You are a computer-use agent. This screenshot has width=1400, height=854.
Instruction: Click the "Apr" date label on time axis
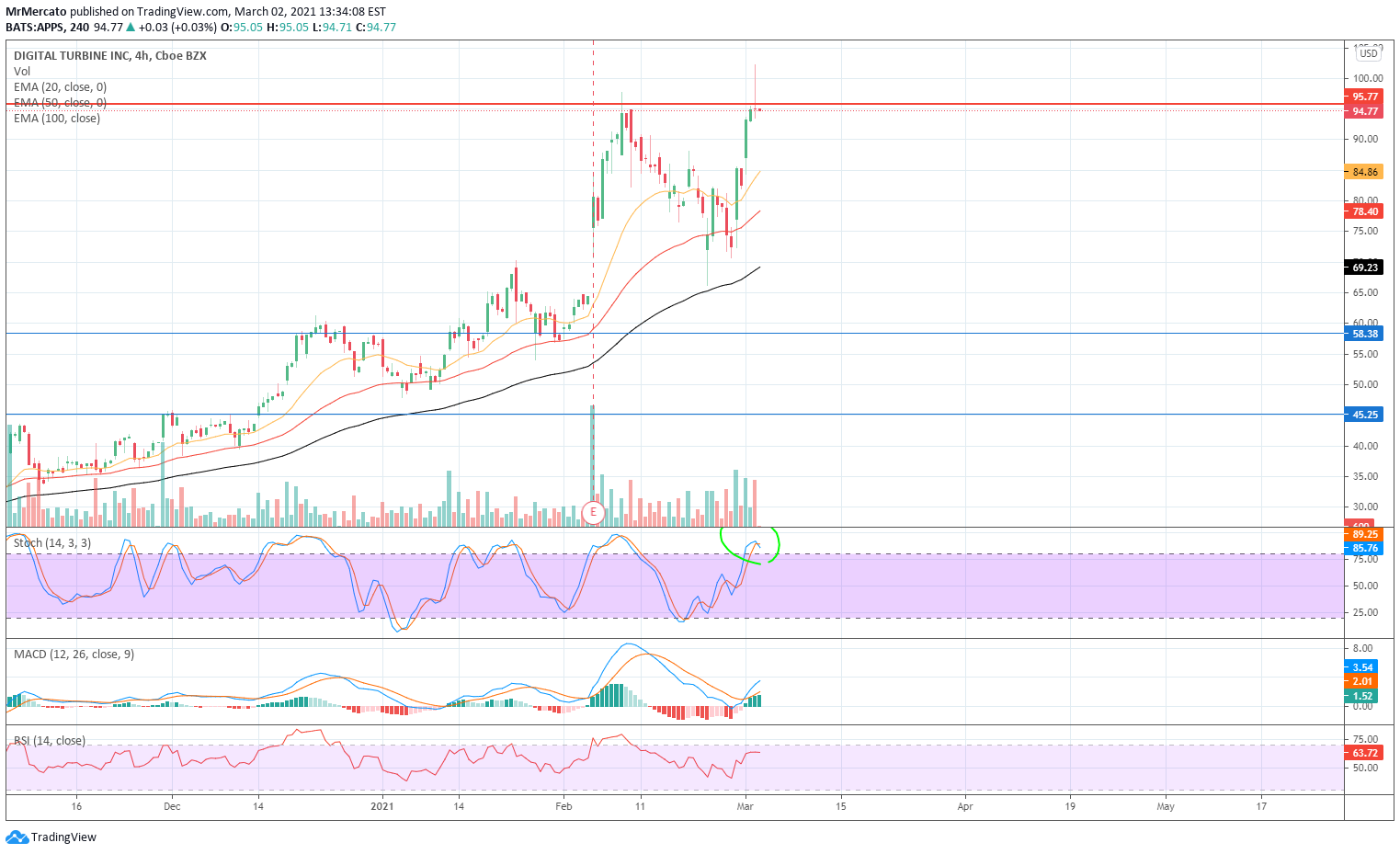[965, 807]
